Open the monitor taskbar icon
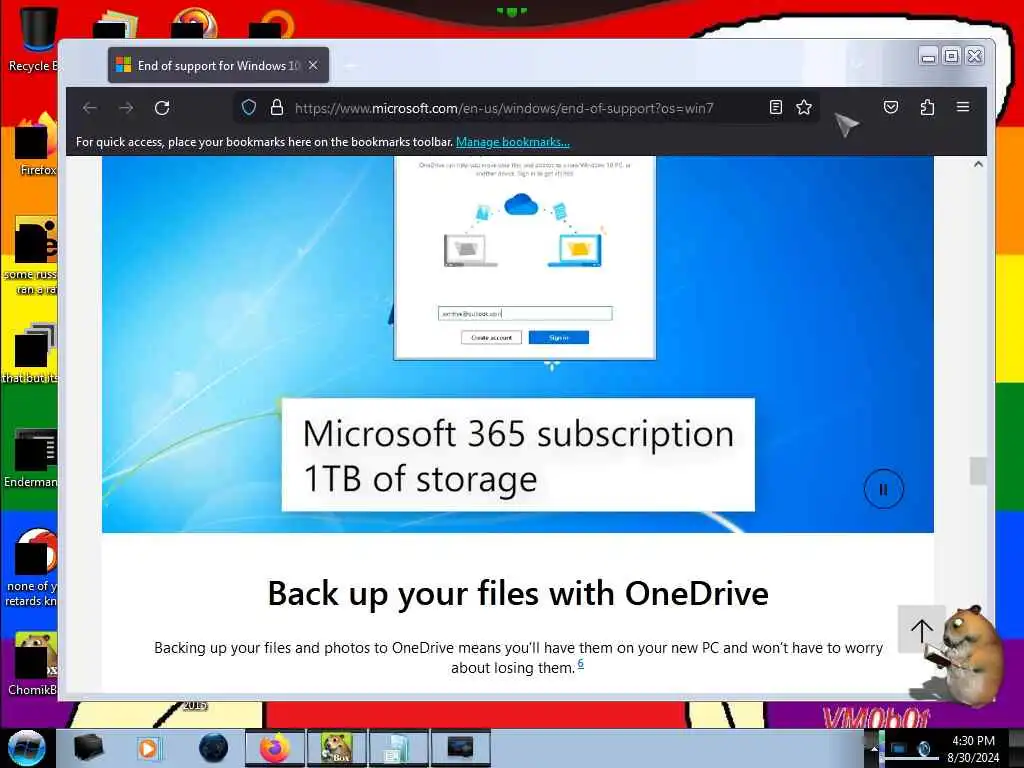 460,748
